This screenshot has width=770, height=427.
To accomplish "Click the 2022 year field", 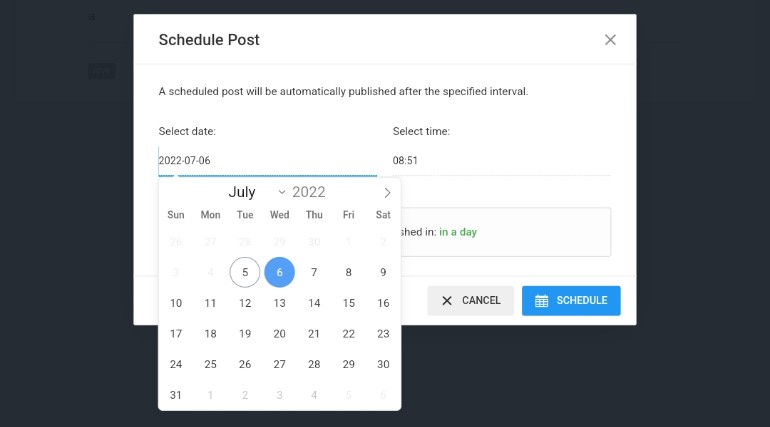I will click(x=309, y=192).
